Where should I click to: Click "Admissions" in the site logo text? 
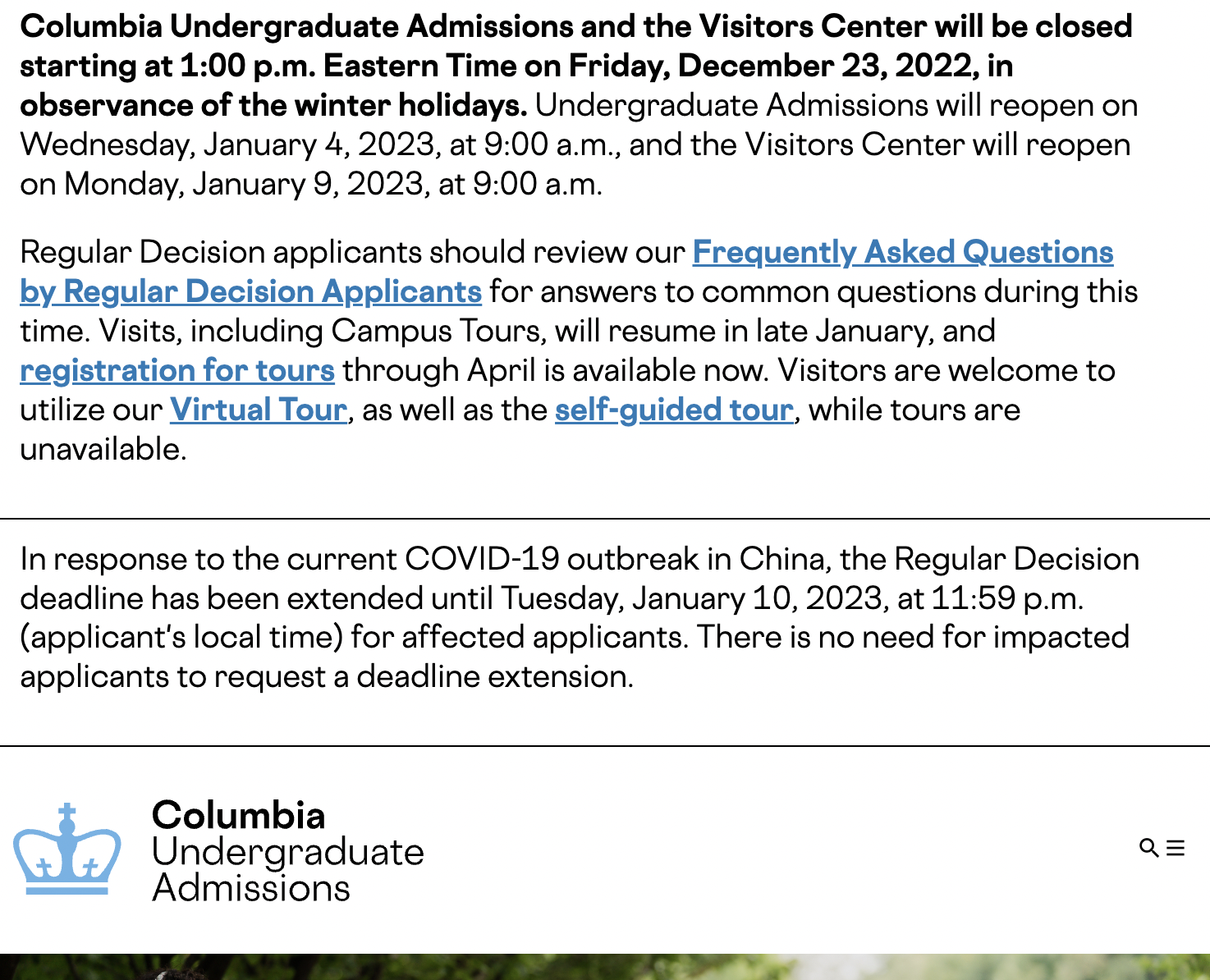[251, 888]
